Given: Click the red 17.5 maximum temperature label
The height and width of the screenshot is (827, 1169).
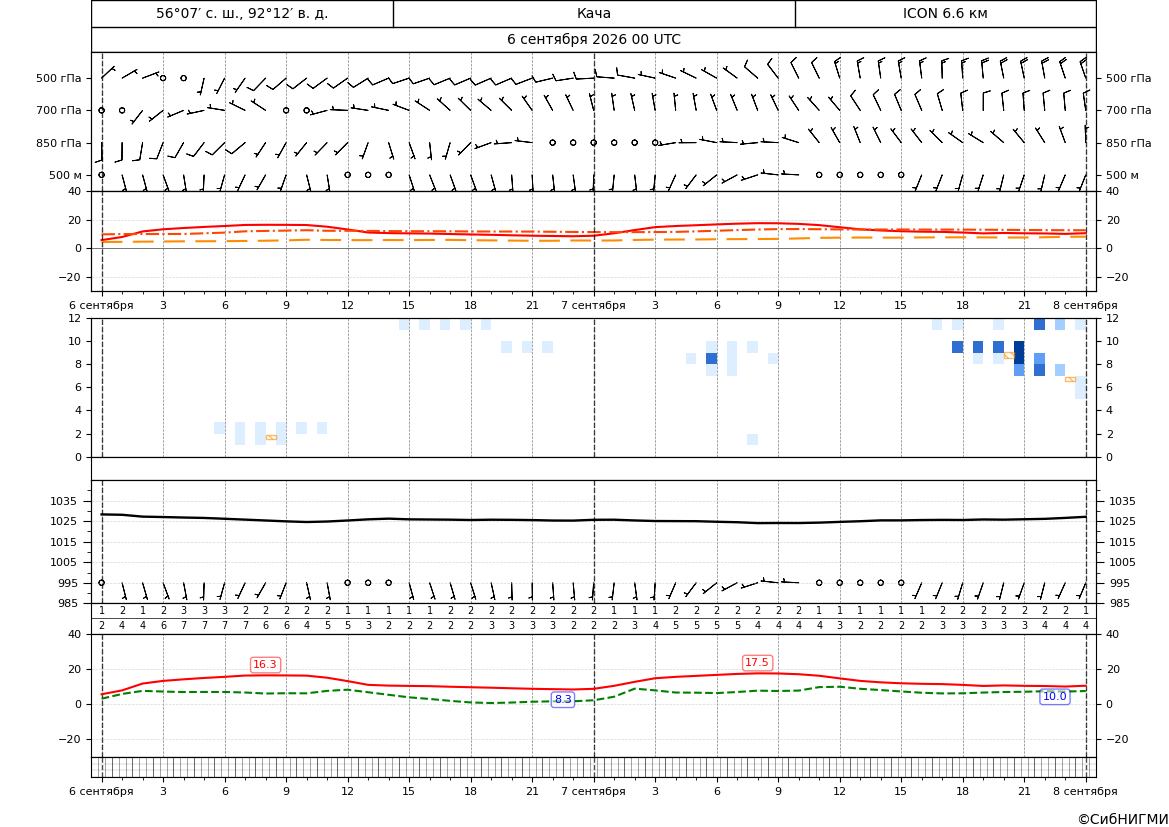Looking at the screenshot, I should (x=757, y=662).
